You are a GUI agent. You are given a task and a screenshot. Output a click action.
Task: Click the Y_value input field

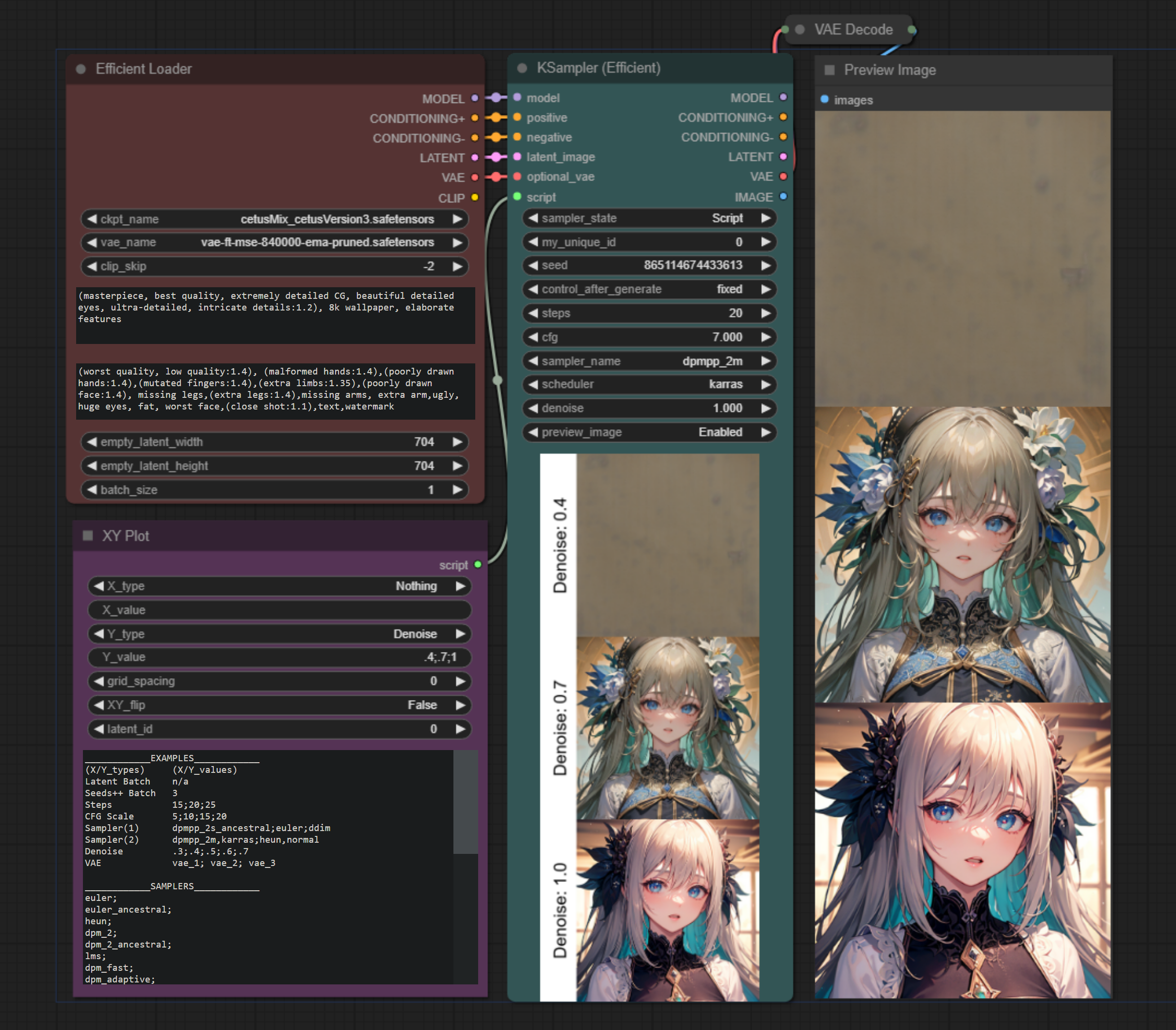click(x=279, y=657)
